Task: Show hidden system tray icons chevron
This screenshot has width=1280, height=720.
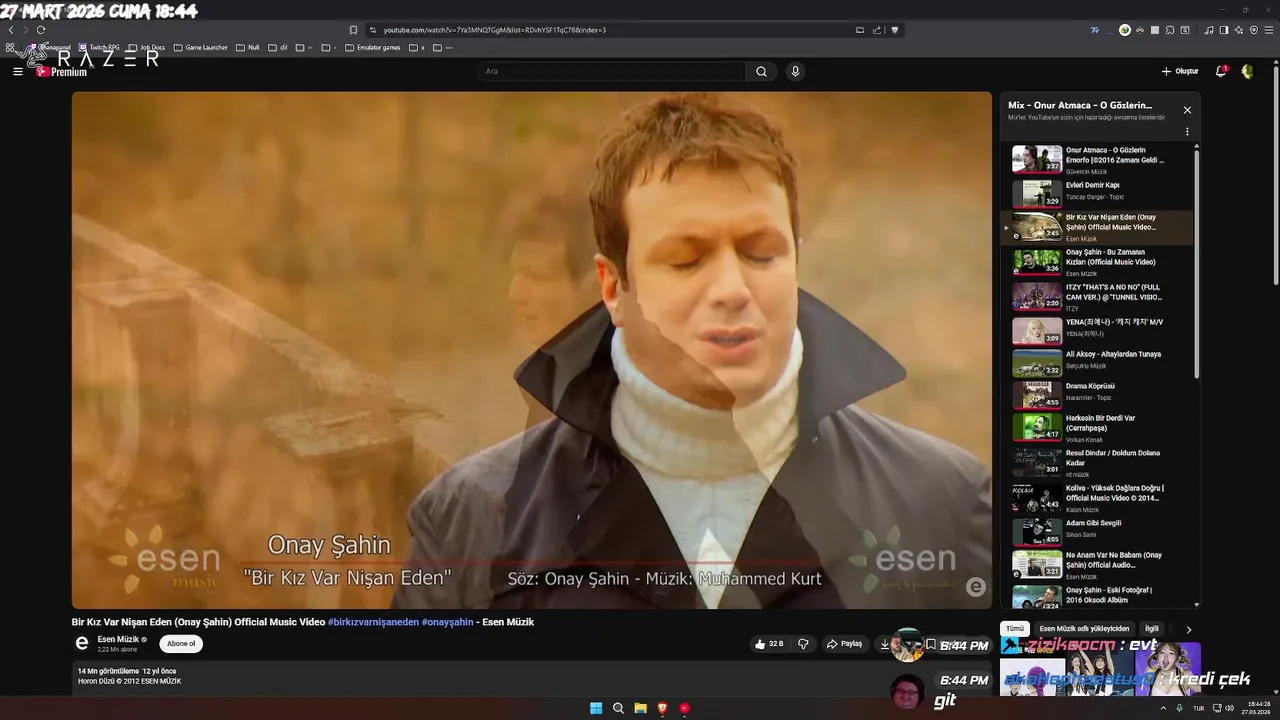Action: tap(1163, 708)
